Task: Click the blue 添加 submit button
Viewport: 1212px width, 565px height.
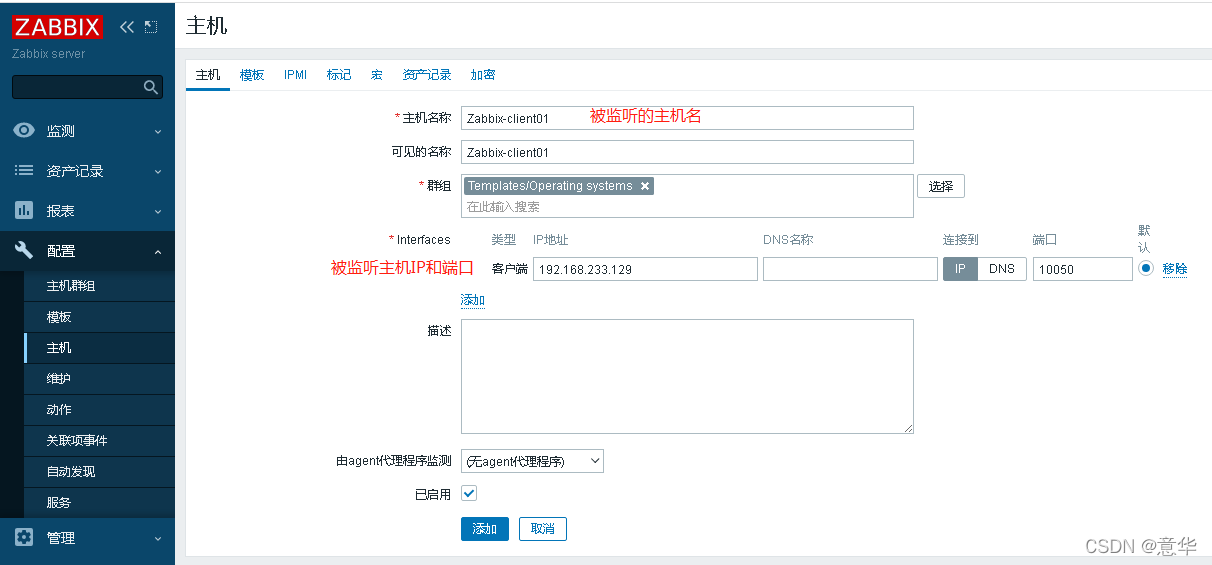Action: (485, 529)
